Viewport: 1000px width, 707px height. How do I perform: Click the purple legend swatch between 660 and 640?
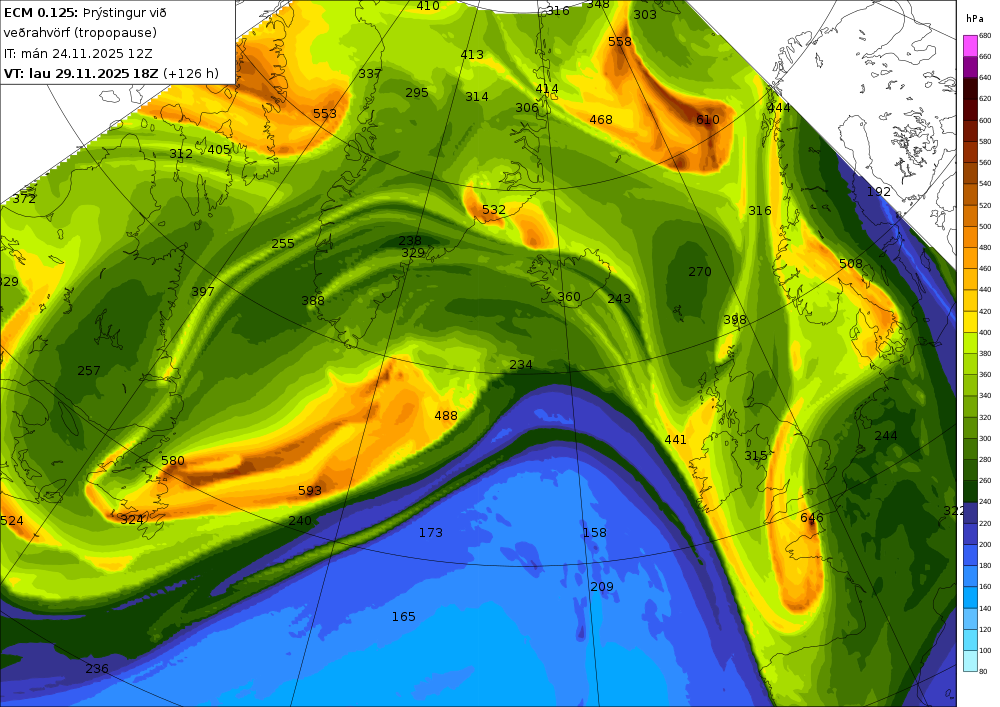(970, 67)
